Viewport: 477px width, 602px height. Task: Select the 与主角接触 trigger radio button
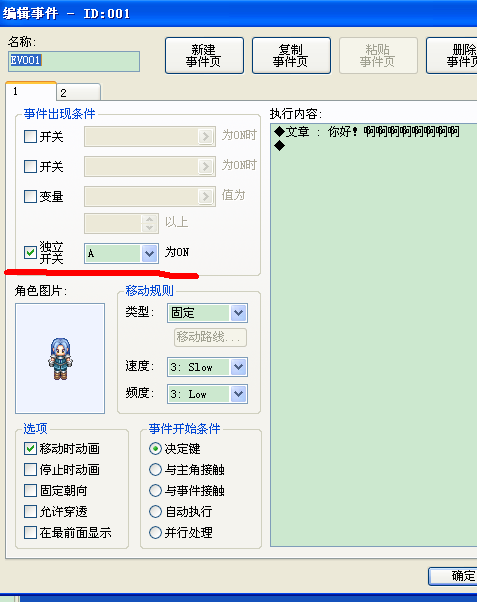point(155,469)
